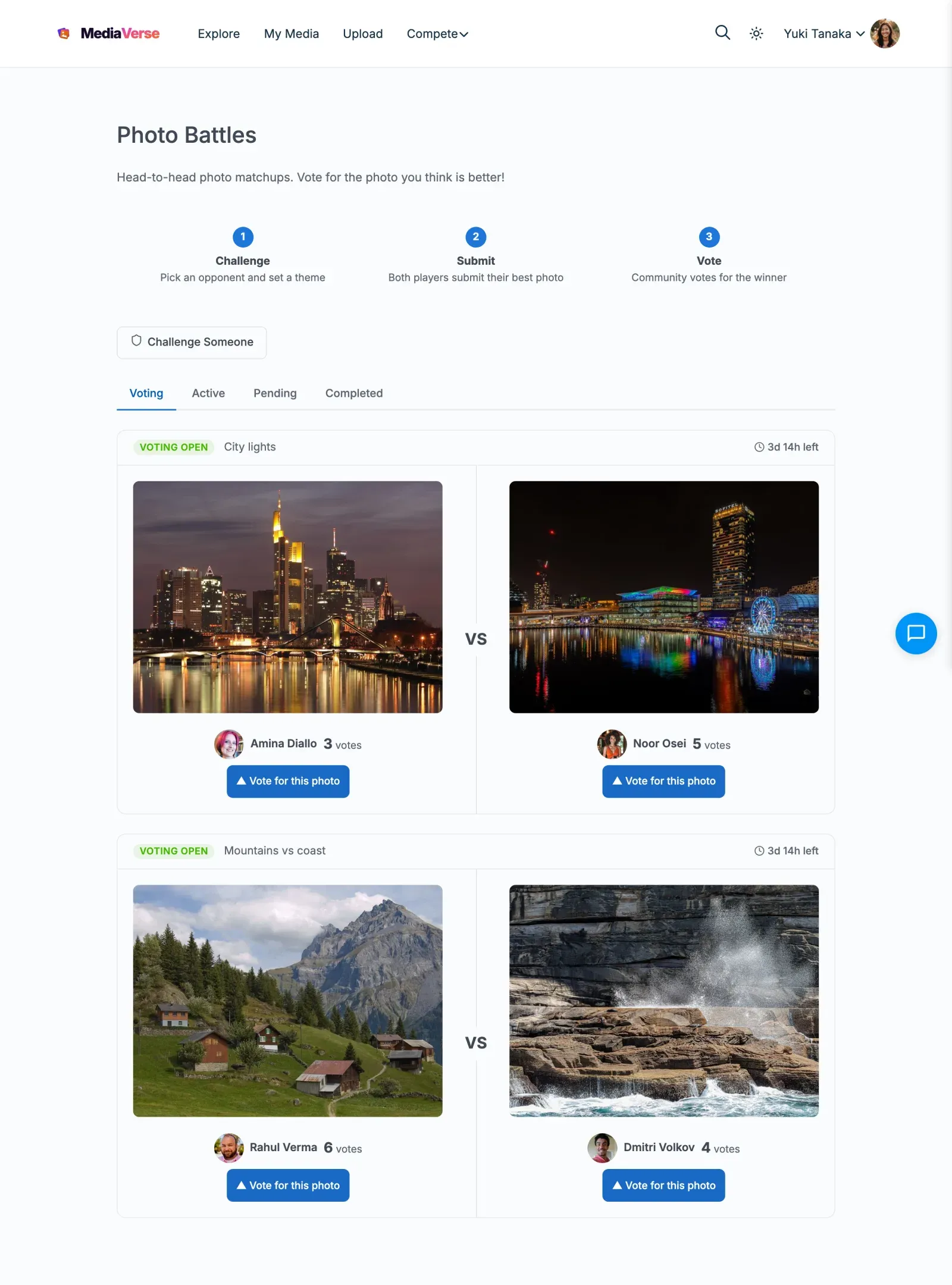Expand the Yuki Tanaka user menu
The height and width of the screenshot is (1285, 952).
coord(824,34)
